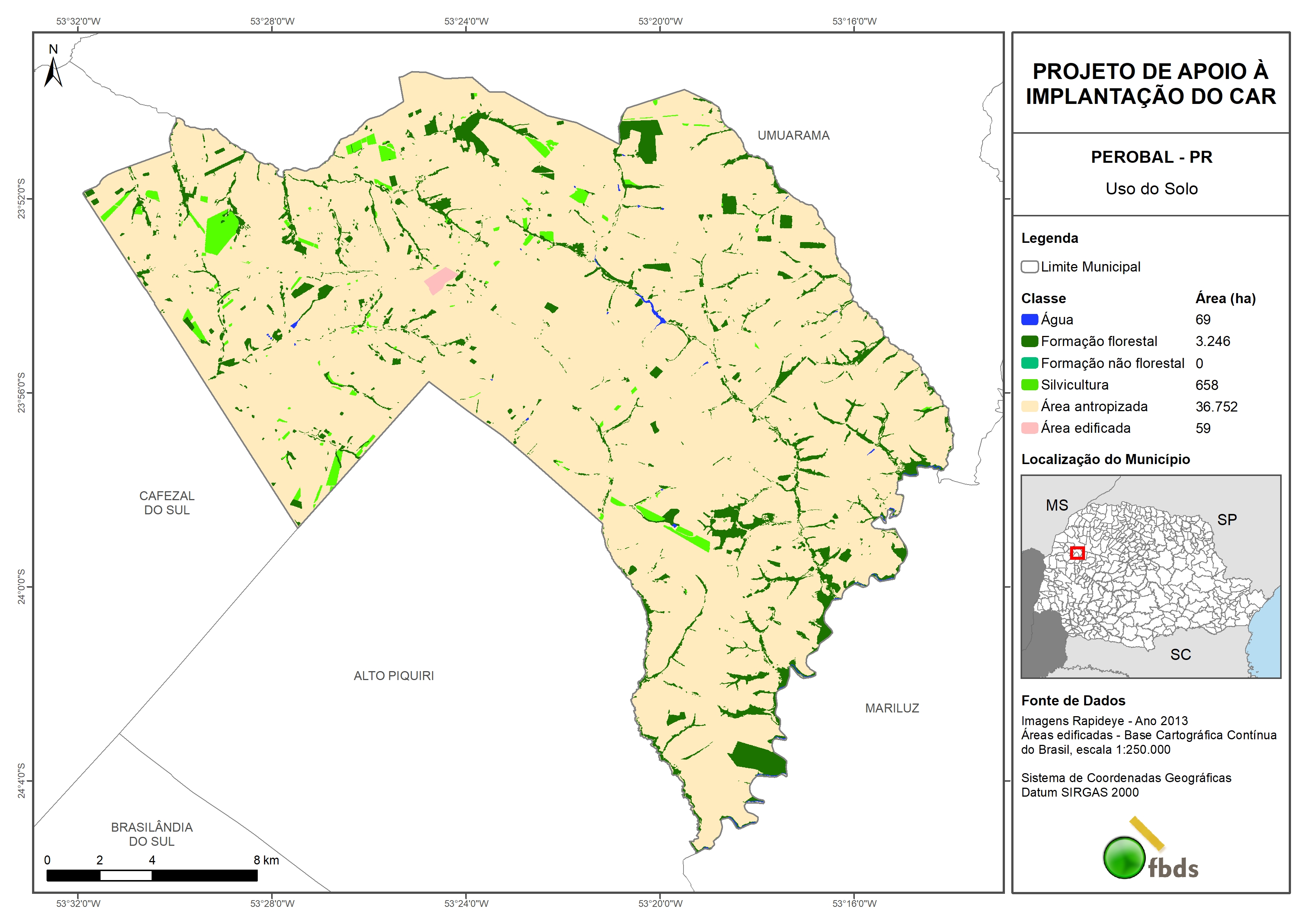Select the Área edificada pink swatch
The height and width of the screenshot is (924, 1307).
click(1029, 428)
